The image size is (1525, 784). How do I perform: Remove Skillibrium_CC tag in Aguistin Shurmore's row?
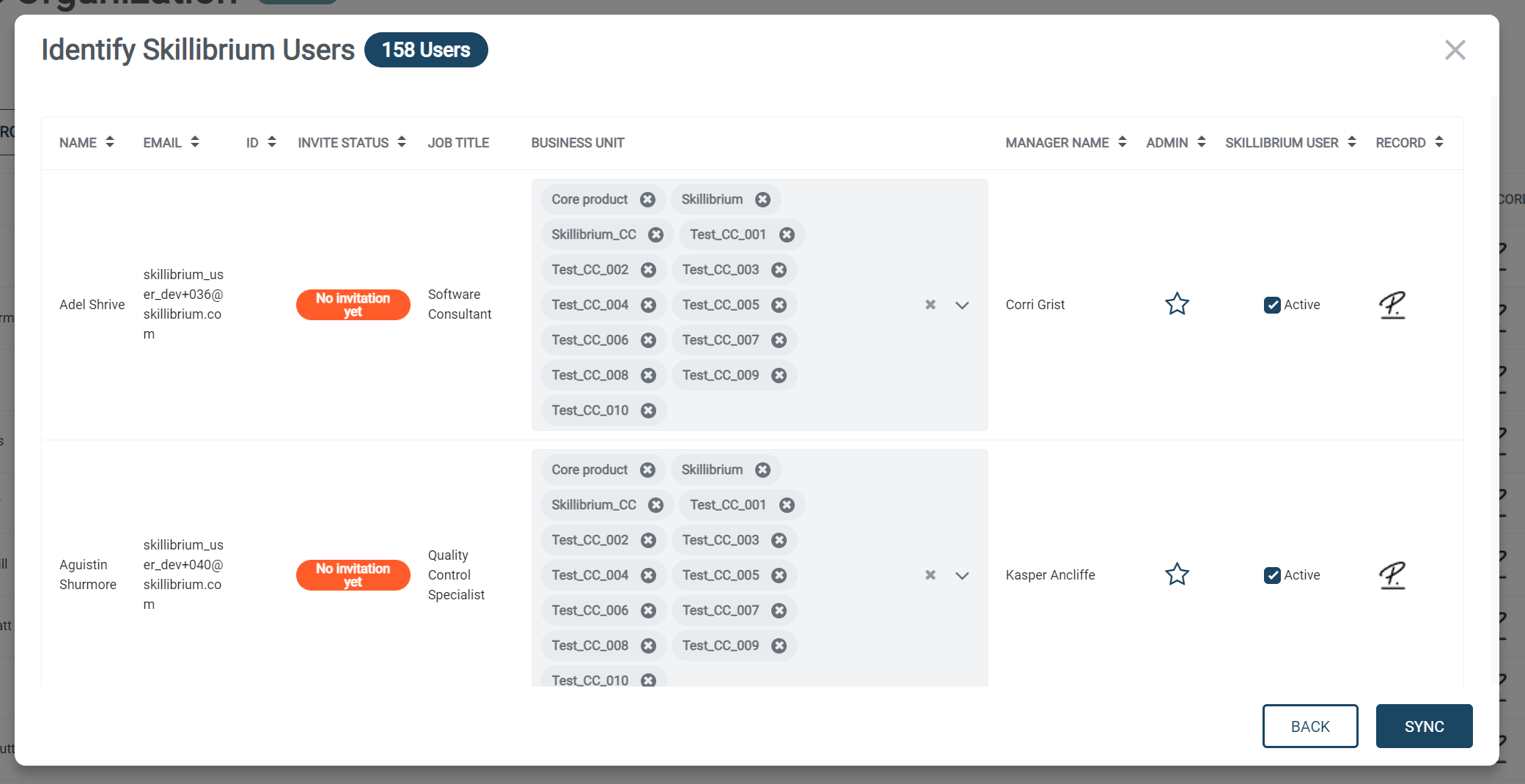pos(655,505)
